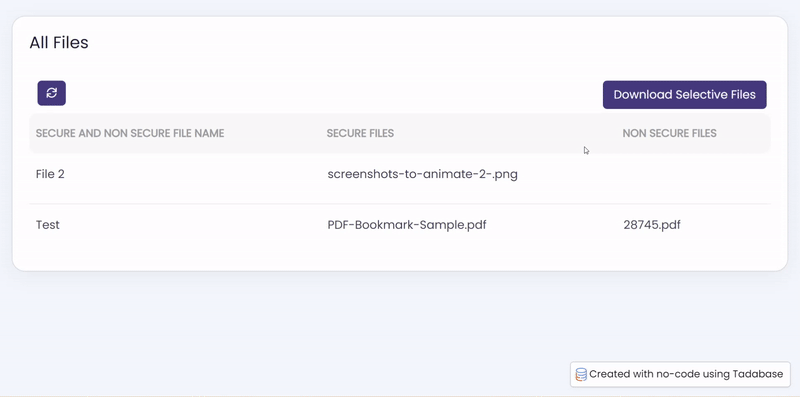Click Download Selective Files button

point(684,94)
